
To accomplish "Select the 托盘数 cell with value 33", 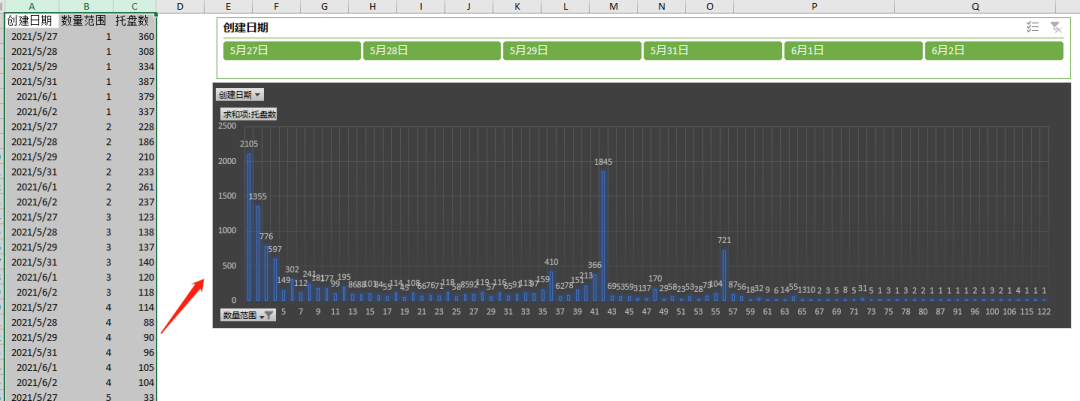I will pyautogui.click(x=135, y=398).
